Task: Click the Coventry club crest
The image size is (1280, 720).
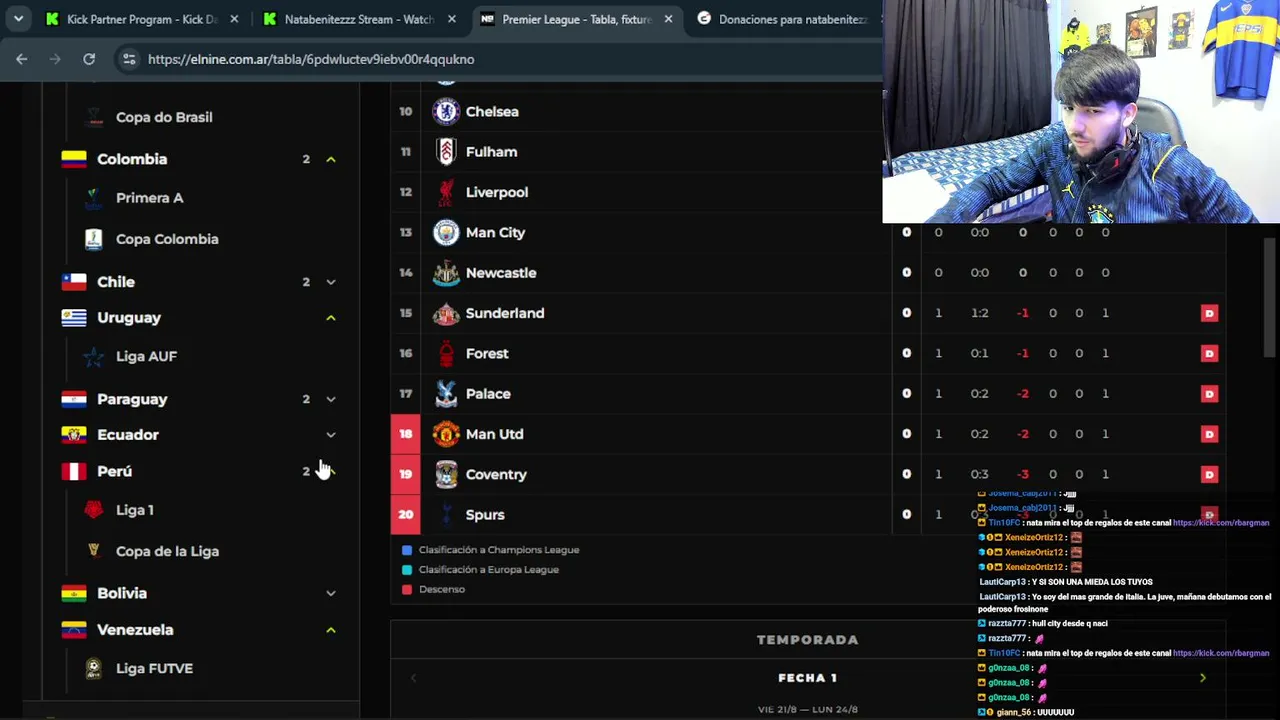Action: pos(446,474)
